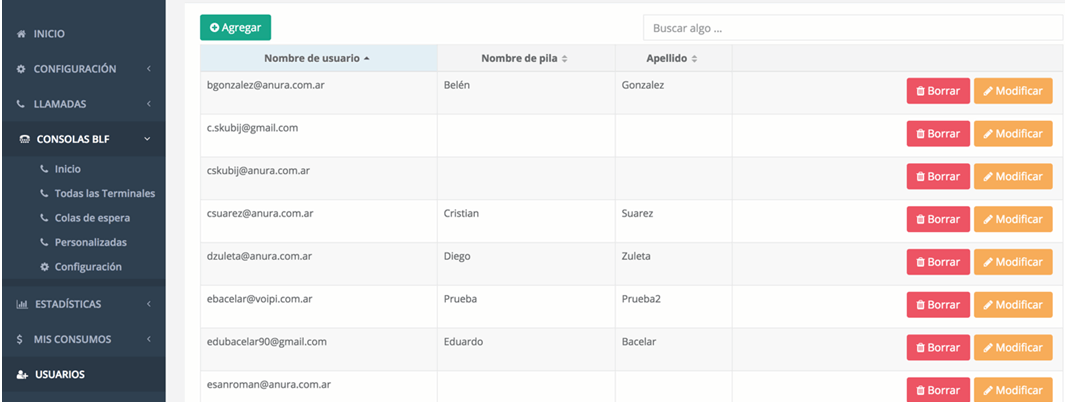Screen dimensions: 1065x402
Task: Click the users icon beside USUARIOS
Action: (22, 375)
